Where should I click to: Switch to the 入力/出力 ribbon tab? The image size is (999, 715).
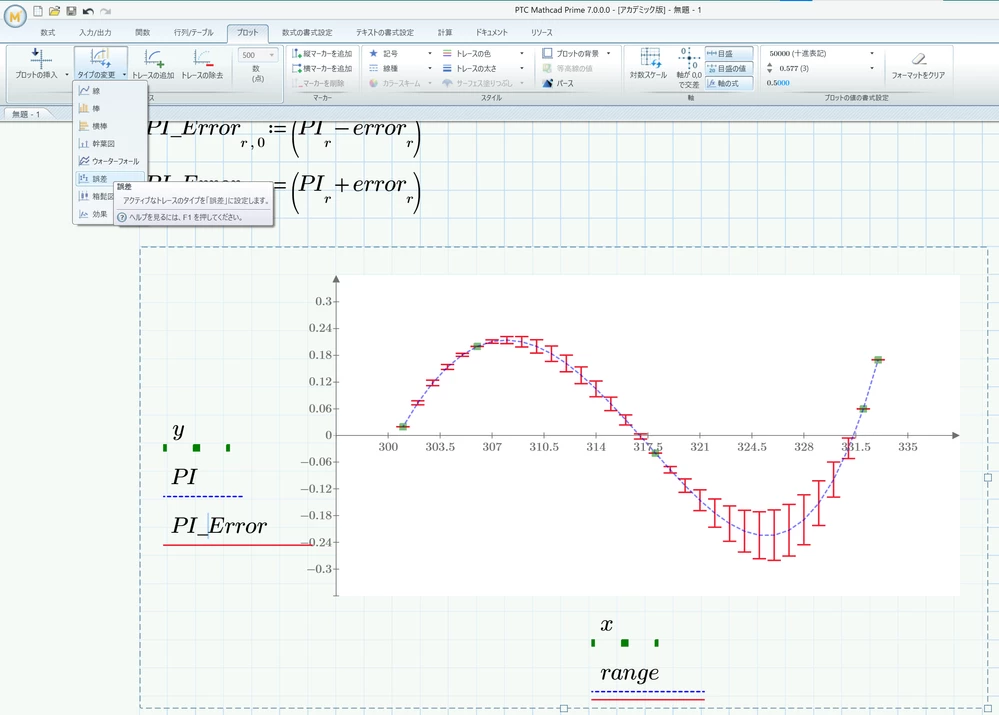(x=95, y=32)
